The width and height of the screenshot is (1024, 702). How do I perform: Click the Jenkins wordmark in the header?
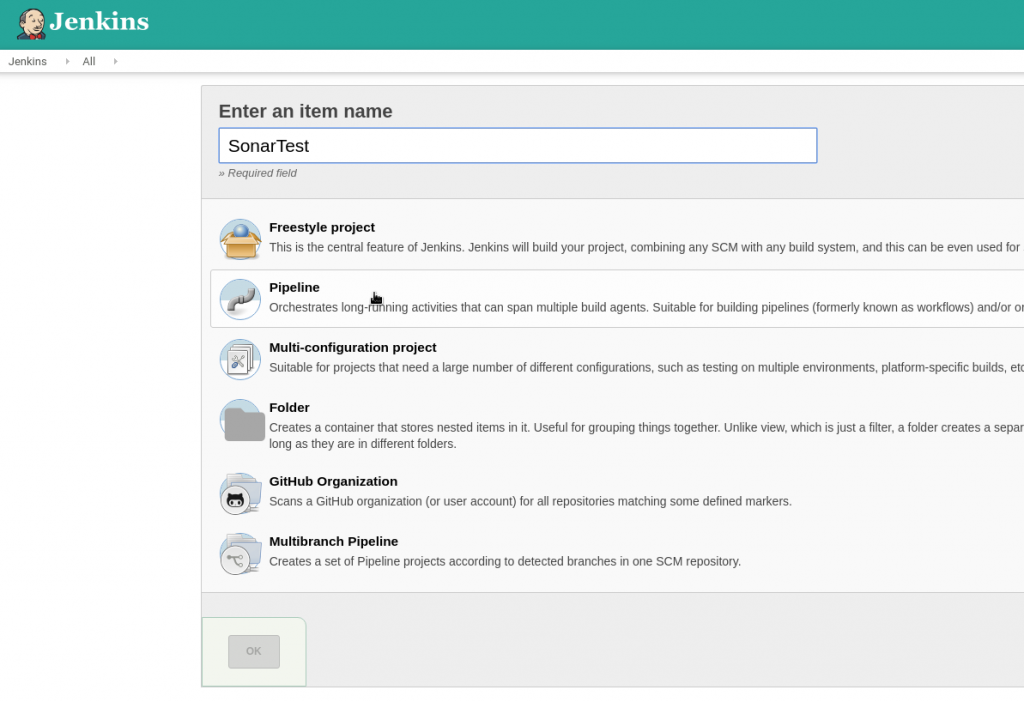coord(98,22)
